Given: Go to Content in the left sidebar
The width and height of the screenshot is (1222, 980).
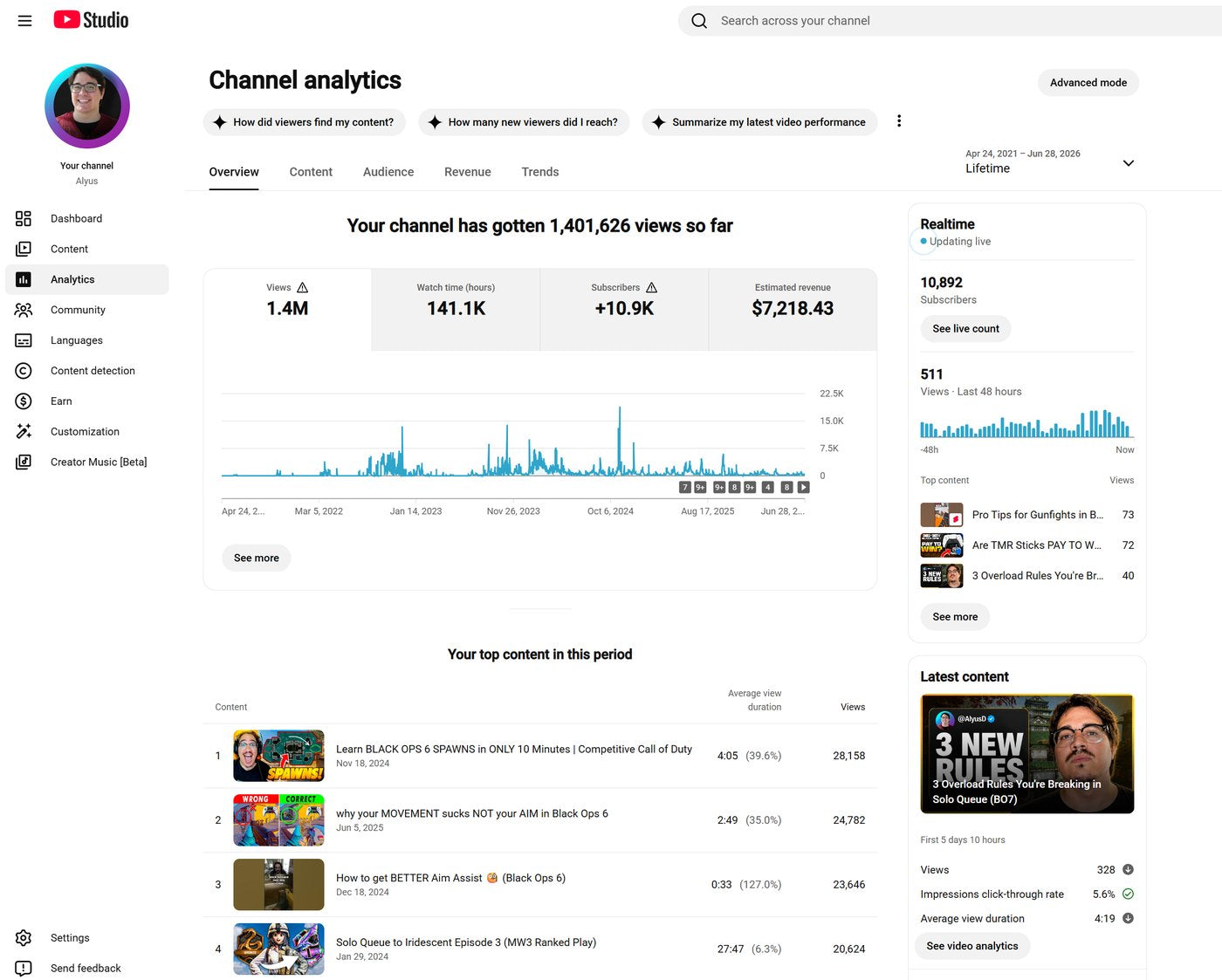Looking at the screenshot, I should click(87, 249).
